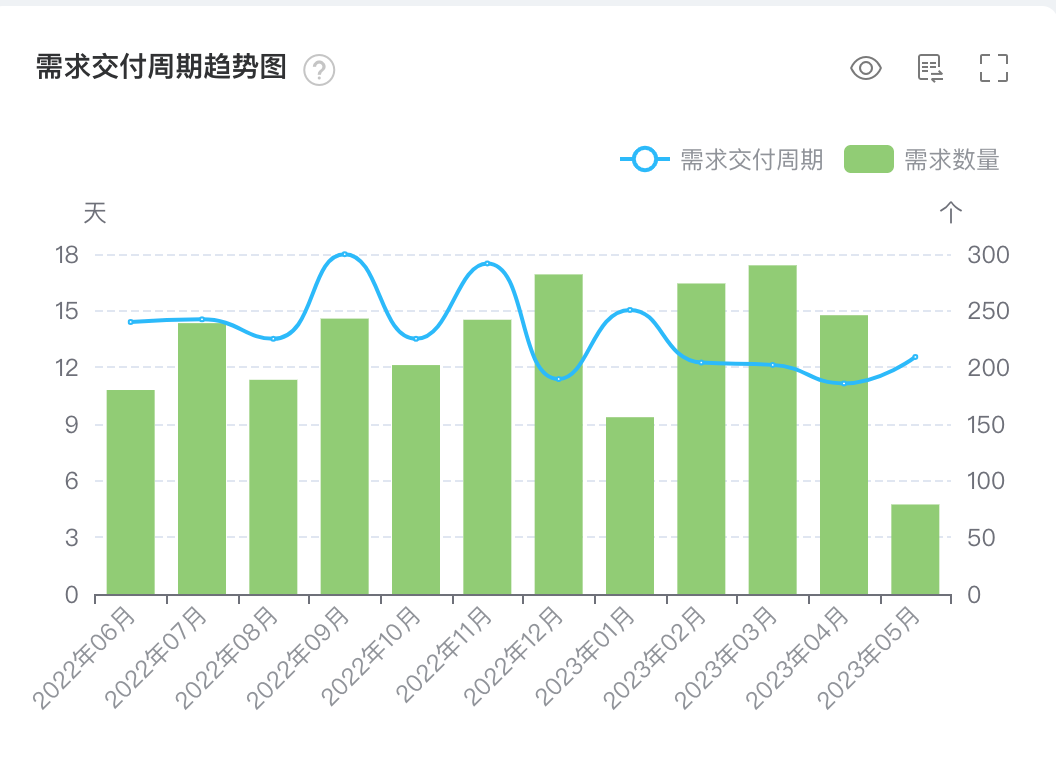Click the x-axis label 2022年06月
Screen dimensions: 1056x768
pyautogui.click(x=85, y=657)
